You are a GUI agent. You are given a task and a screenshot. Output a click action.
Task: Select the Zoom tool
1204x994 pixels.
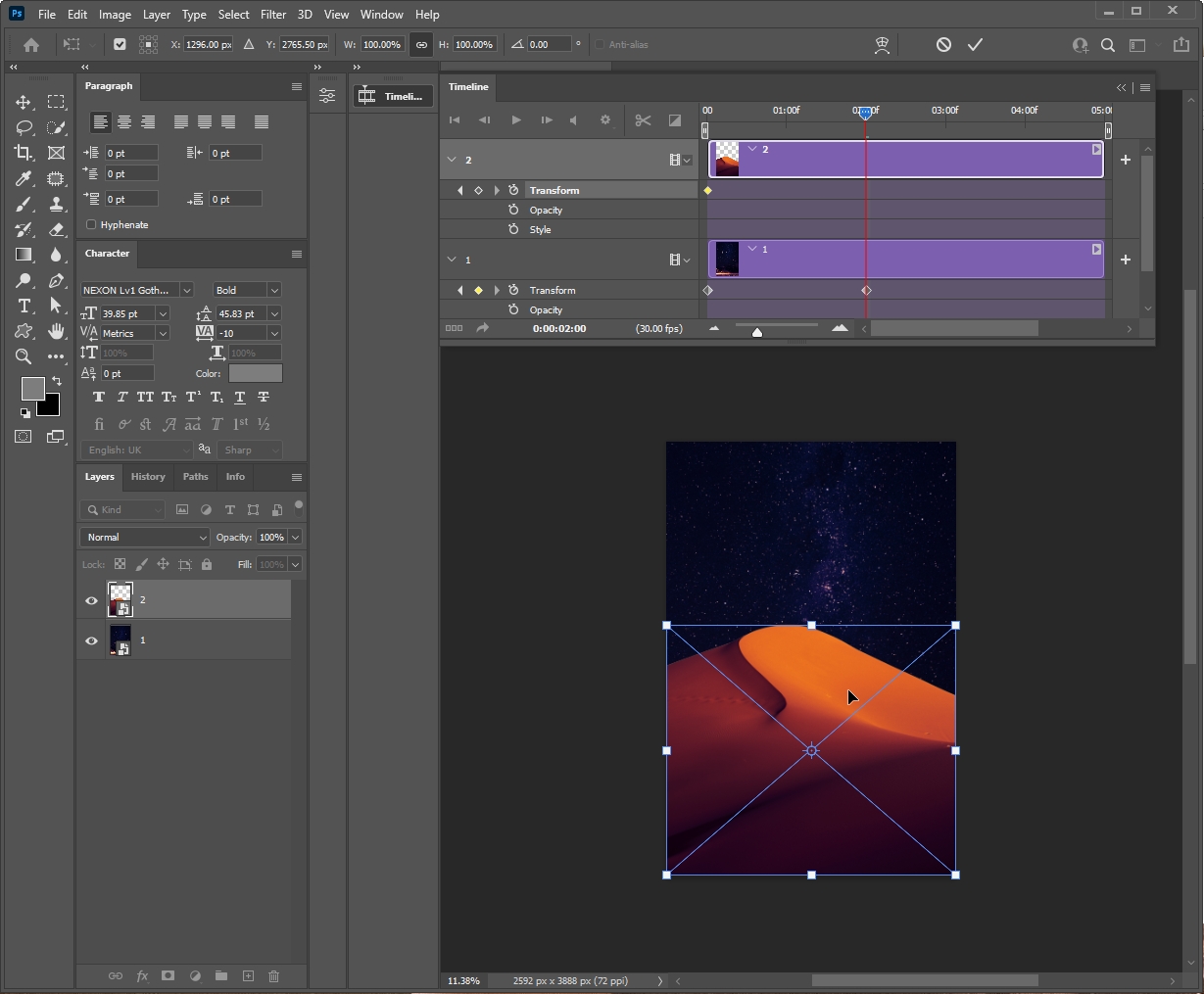(24, 357)
